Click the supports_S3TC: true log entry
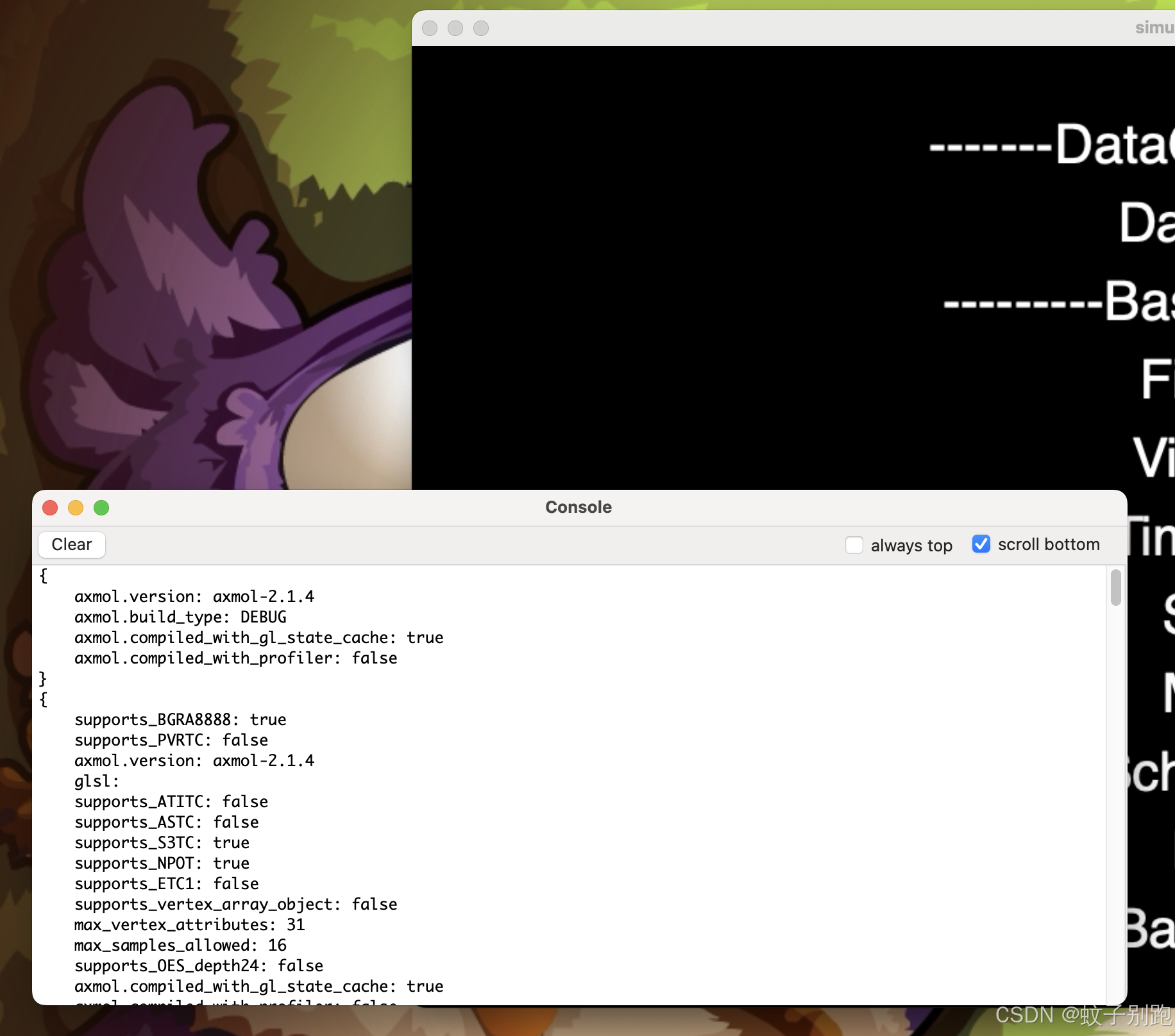The image size is (1175, 1036). click(x=162, y=842)
